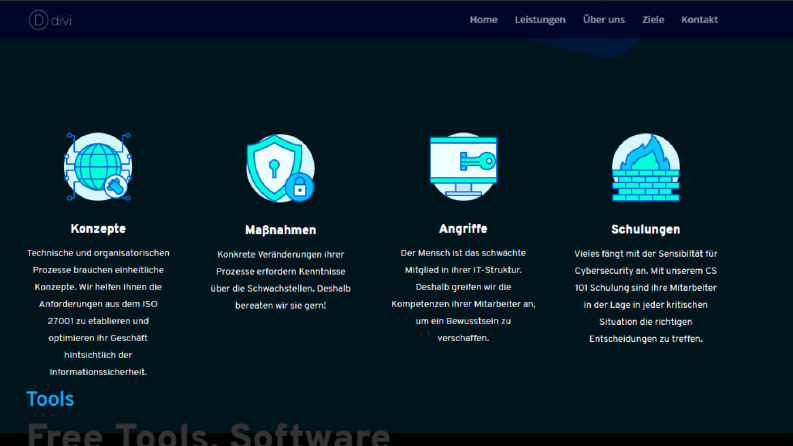Viewport: 793px width, 446px height.
Task: Click the blue Tools section heading
Action: pyautogui.click(x=50, y=399)
